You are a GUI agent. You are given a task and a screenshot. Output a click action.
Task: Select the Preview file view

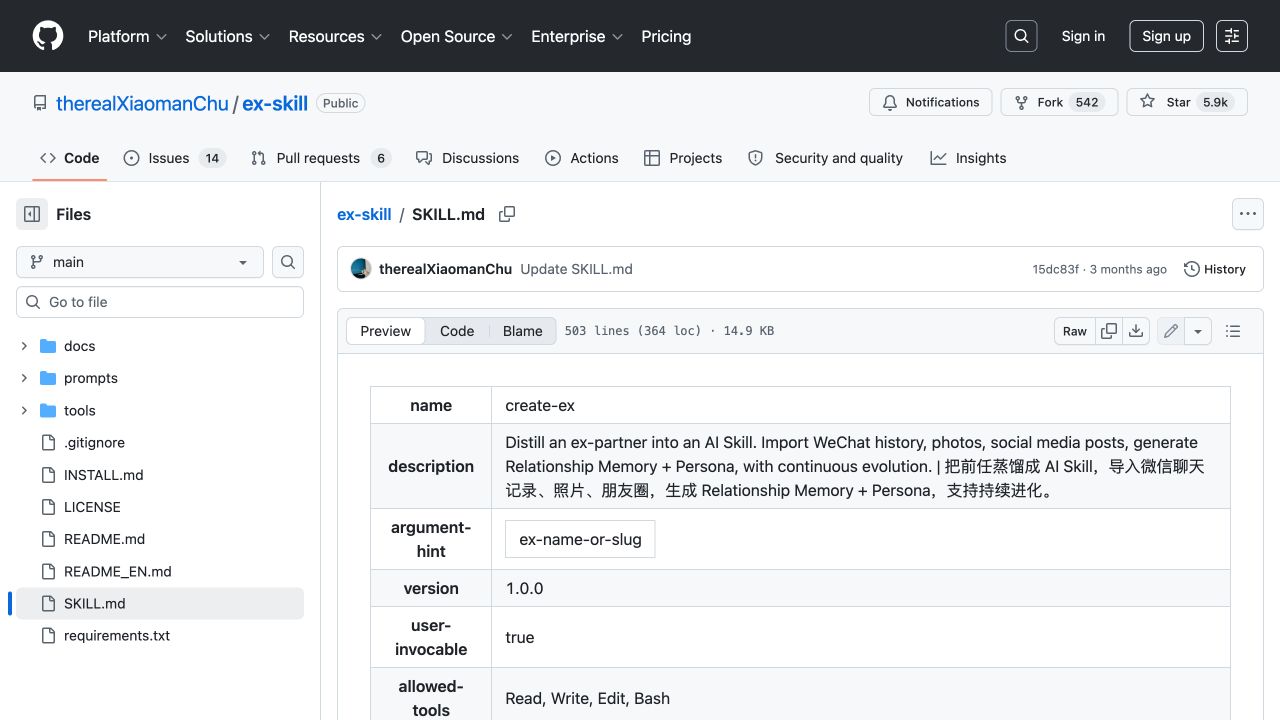click(x=386, y=331)
